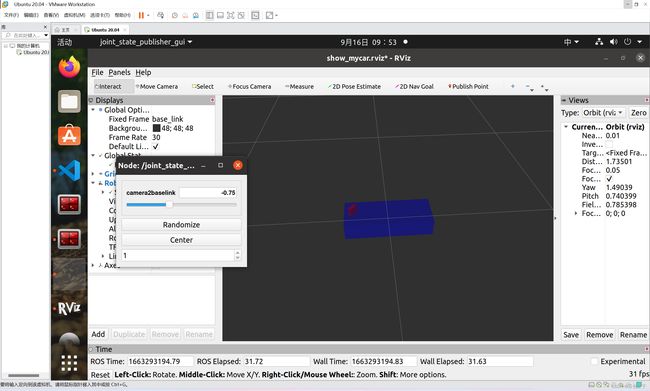
Task: Toggle the Focal Shape Fixed Size checkbox
Action: click(609, 179)
